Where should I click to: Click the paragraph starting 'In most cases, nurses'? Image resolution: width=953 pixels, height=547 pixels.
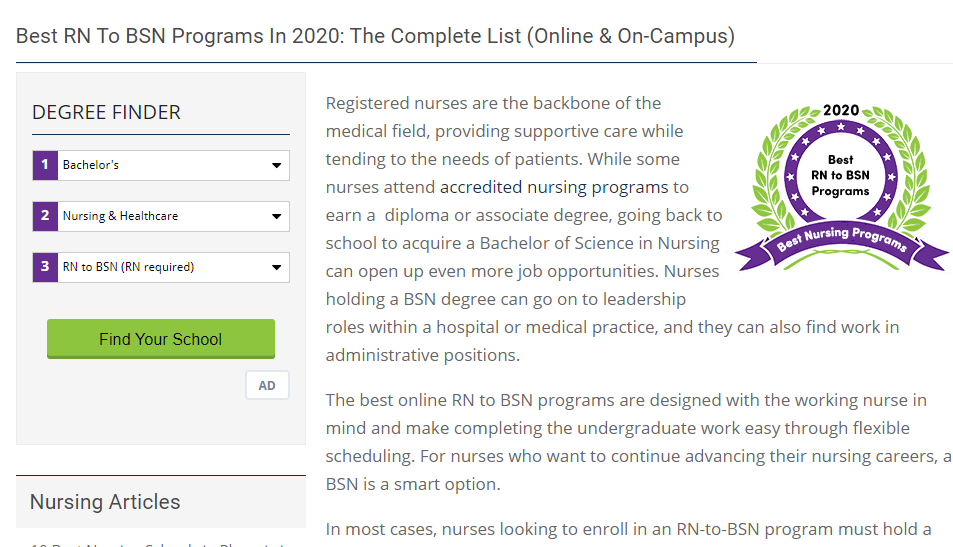click(x=628, y=529)
